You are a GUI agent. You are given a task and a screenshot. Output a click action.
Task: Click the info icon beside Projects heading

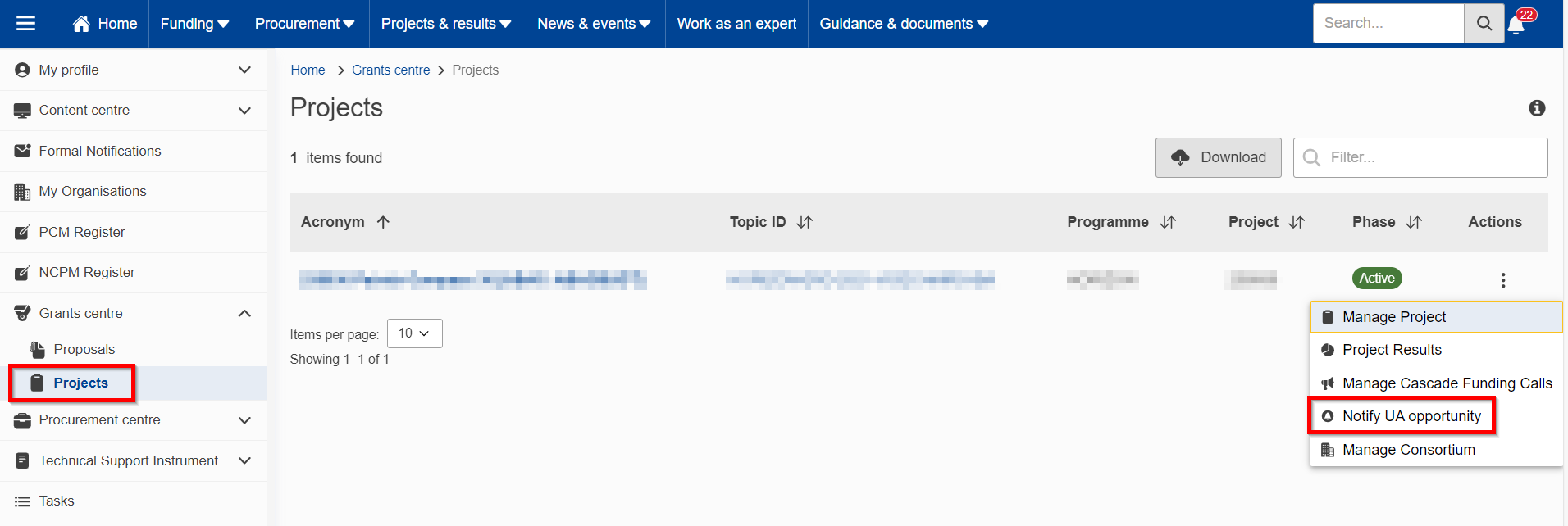click(x=1537, y=108)
